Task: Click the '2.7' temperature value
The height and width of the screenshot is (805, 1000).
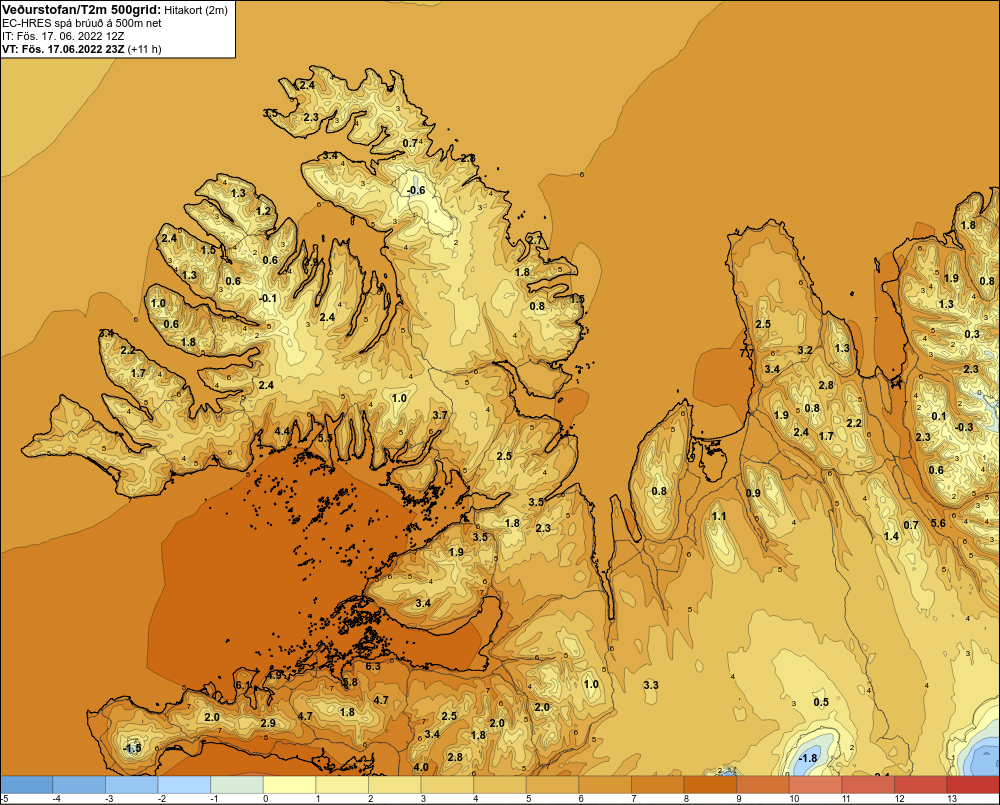Action: pos(535,240)
